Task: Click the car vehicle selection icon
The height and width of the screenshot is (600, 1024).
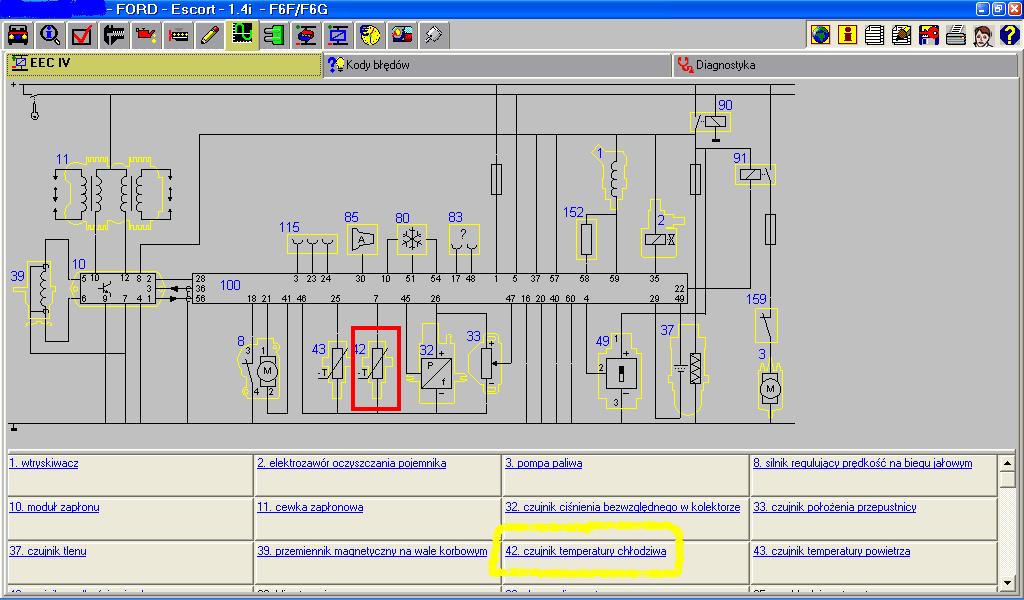Action: click(18, 36)
